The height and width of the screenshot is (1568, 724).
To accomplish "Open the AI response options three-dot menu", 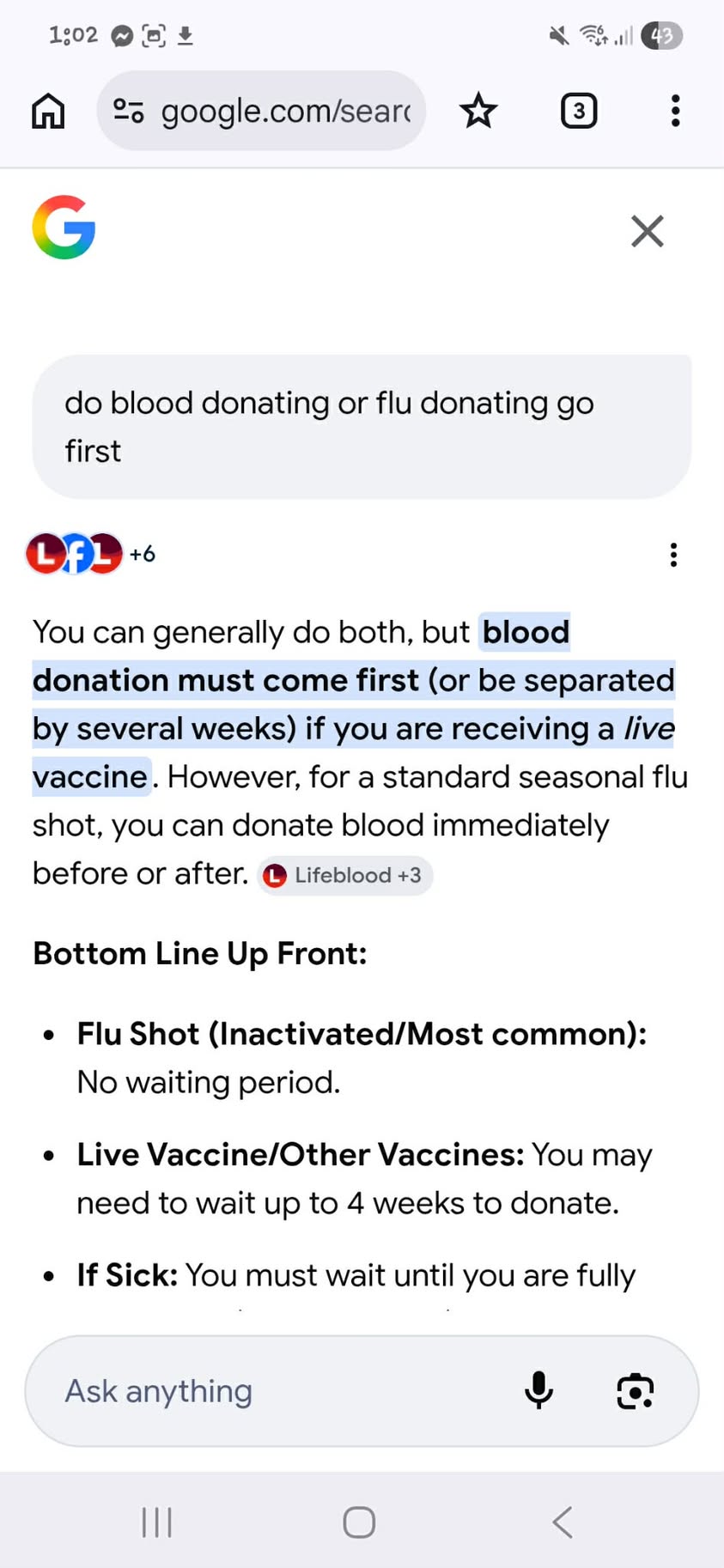I will pos(673,555).
